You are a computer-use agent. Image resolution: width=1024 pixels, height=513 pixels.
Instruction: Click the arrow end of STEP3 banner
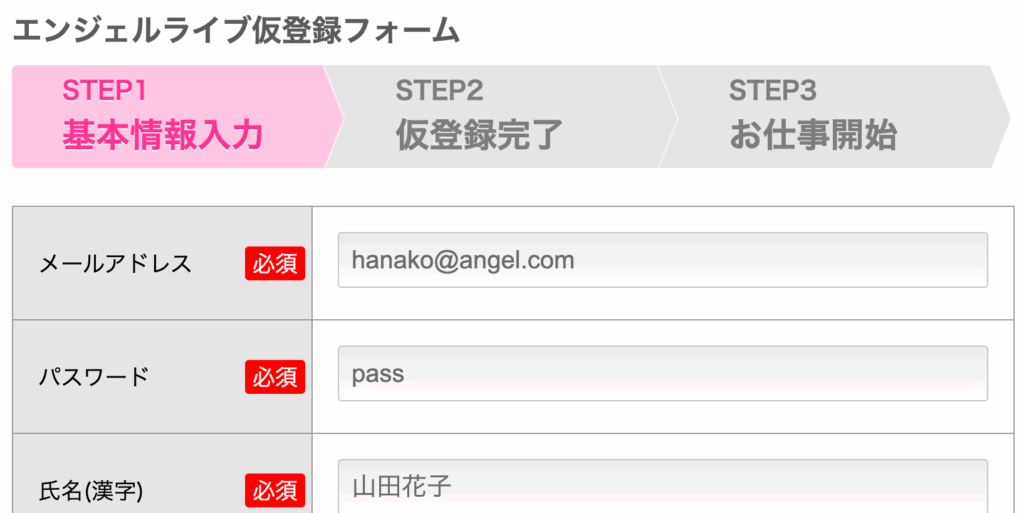pos(1001,117)
